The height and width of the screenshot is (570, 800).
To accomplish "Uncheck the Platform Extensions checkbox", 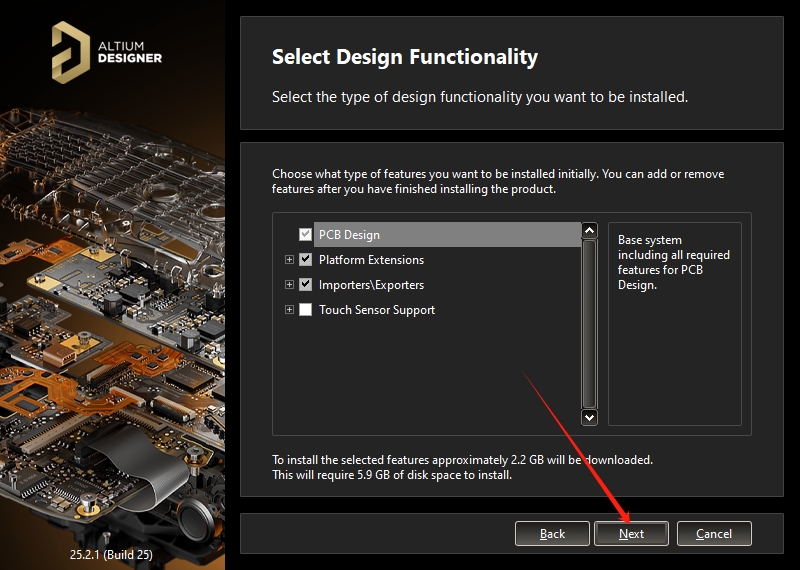I will (x=306, y=260).
